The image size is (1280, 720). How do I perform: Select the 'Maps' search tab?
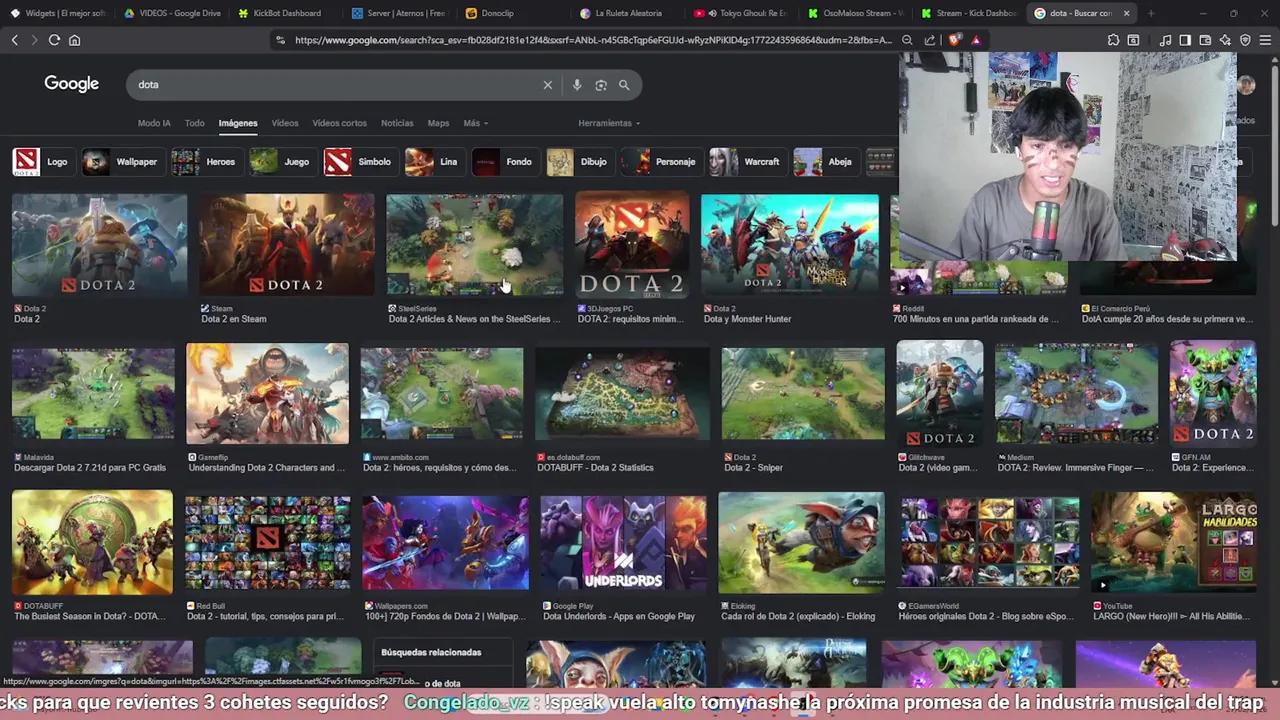(x=438, y=123)
